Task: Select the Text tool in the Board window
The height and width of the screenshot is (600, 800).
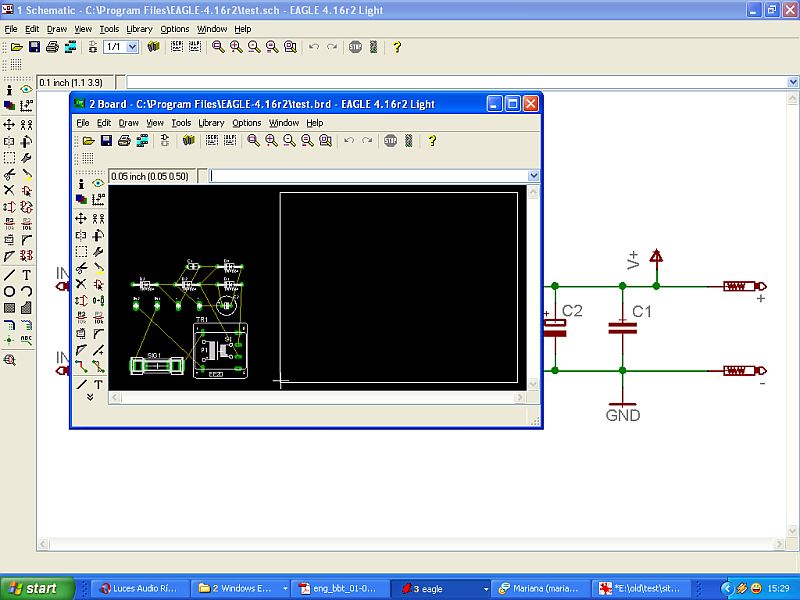Action: coord(98,384)
